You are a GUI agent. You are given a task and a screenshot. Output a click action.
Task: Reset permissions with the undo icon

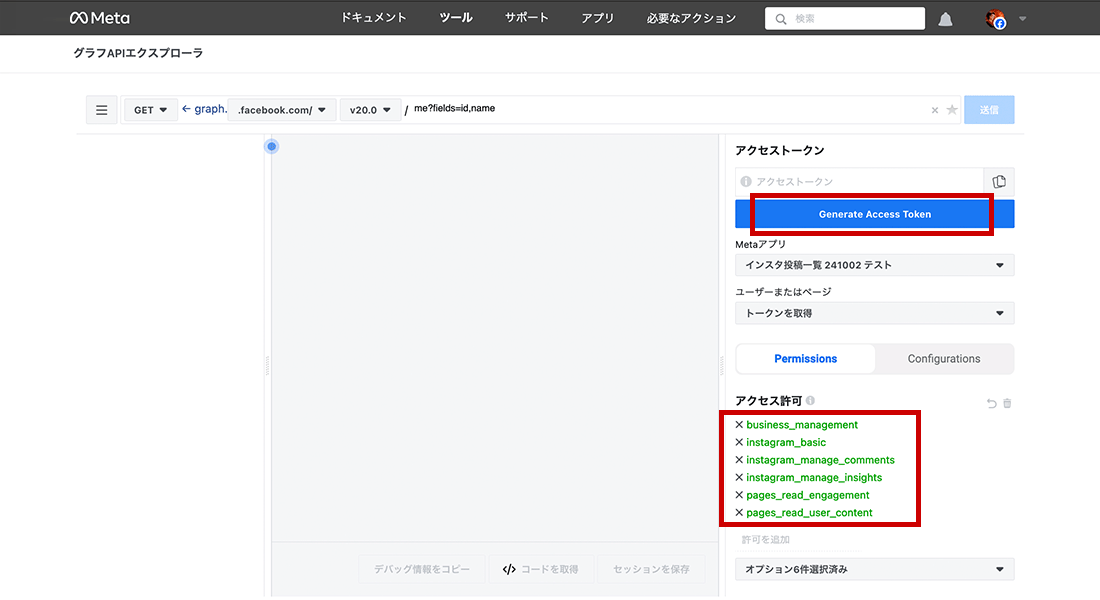tap(991, 404)
